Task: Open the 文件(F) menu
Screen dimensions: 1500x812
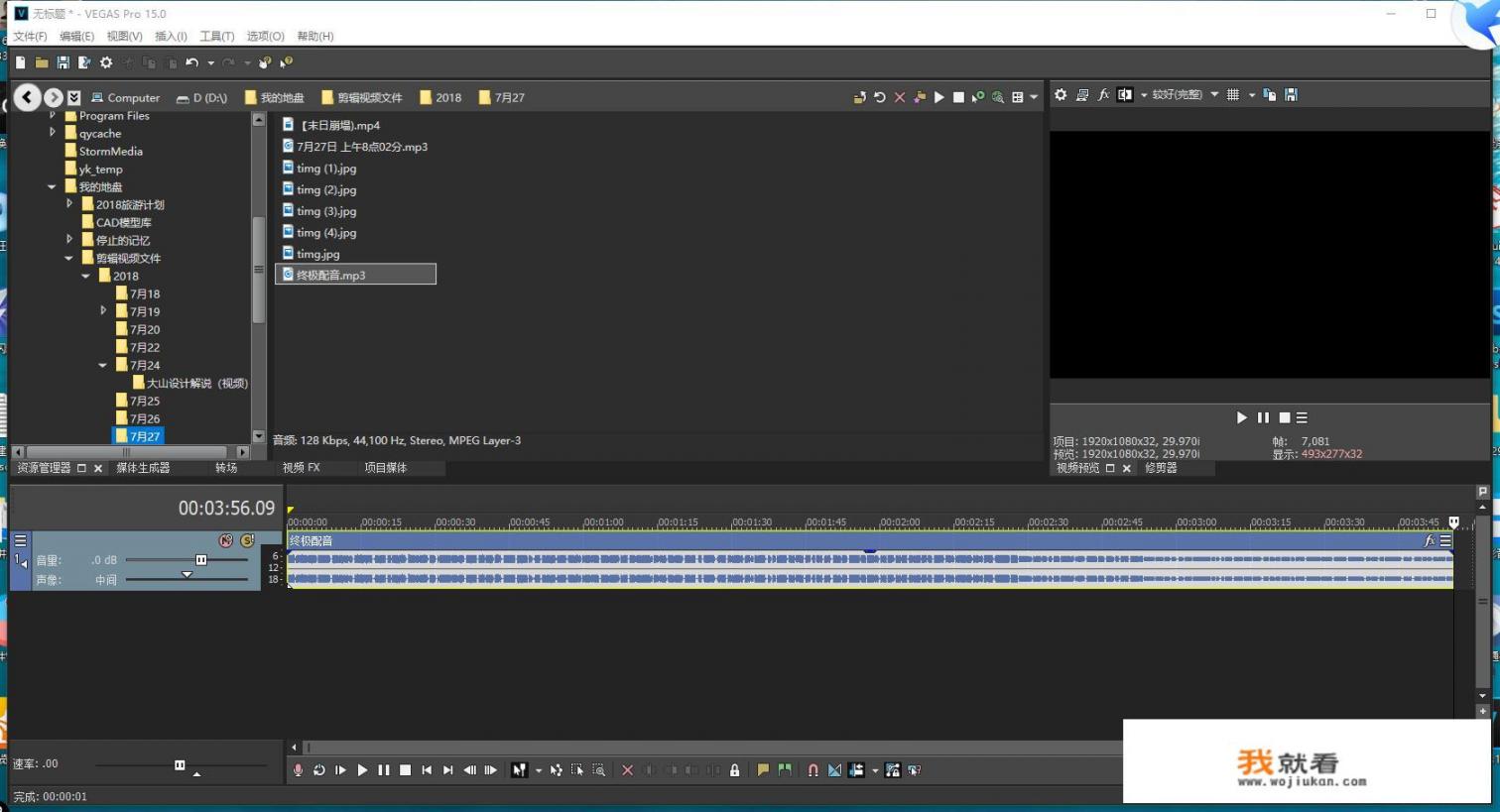Action: coord(31,37)
